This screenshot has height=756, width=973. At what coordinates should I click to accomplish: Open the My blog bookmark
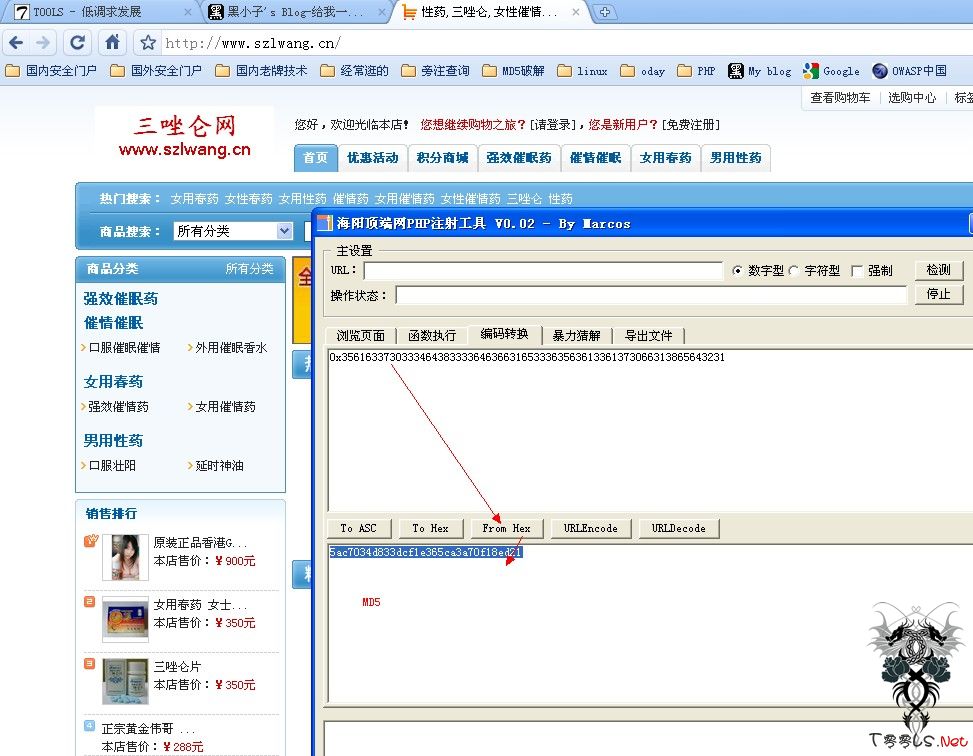[760, 71]
